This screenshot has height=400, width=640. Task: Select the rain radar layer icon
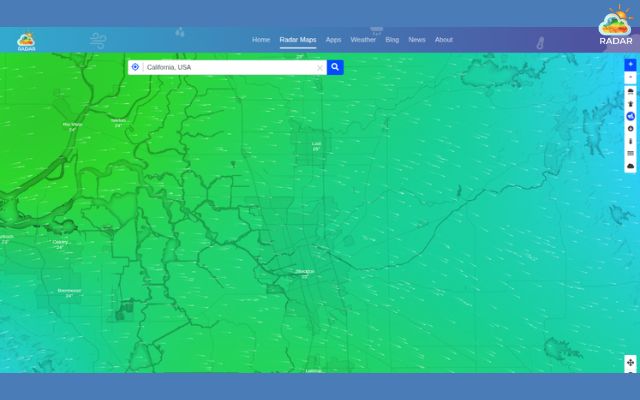point(630,91)
